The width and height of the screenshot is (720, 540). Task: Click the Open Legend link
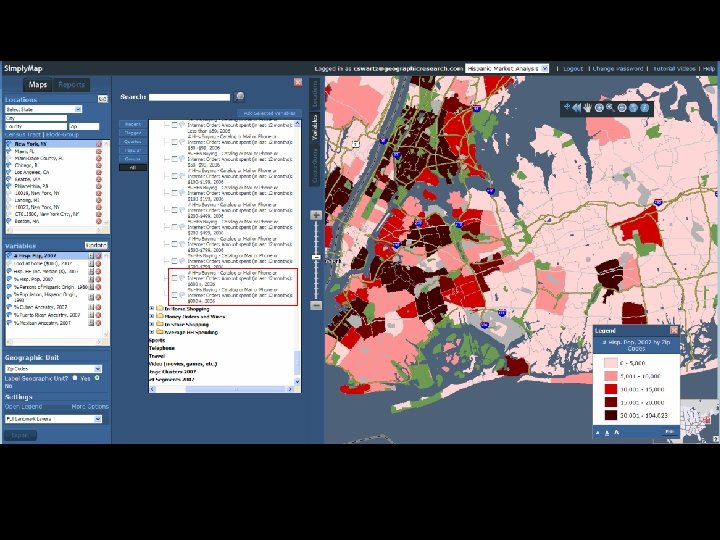pyautogui.click(x=23, y=406)
